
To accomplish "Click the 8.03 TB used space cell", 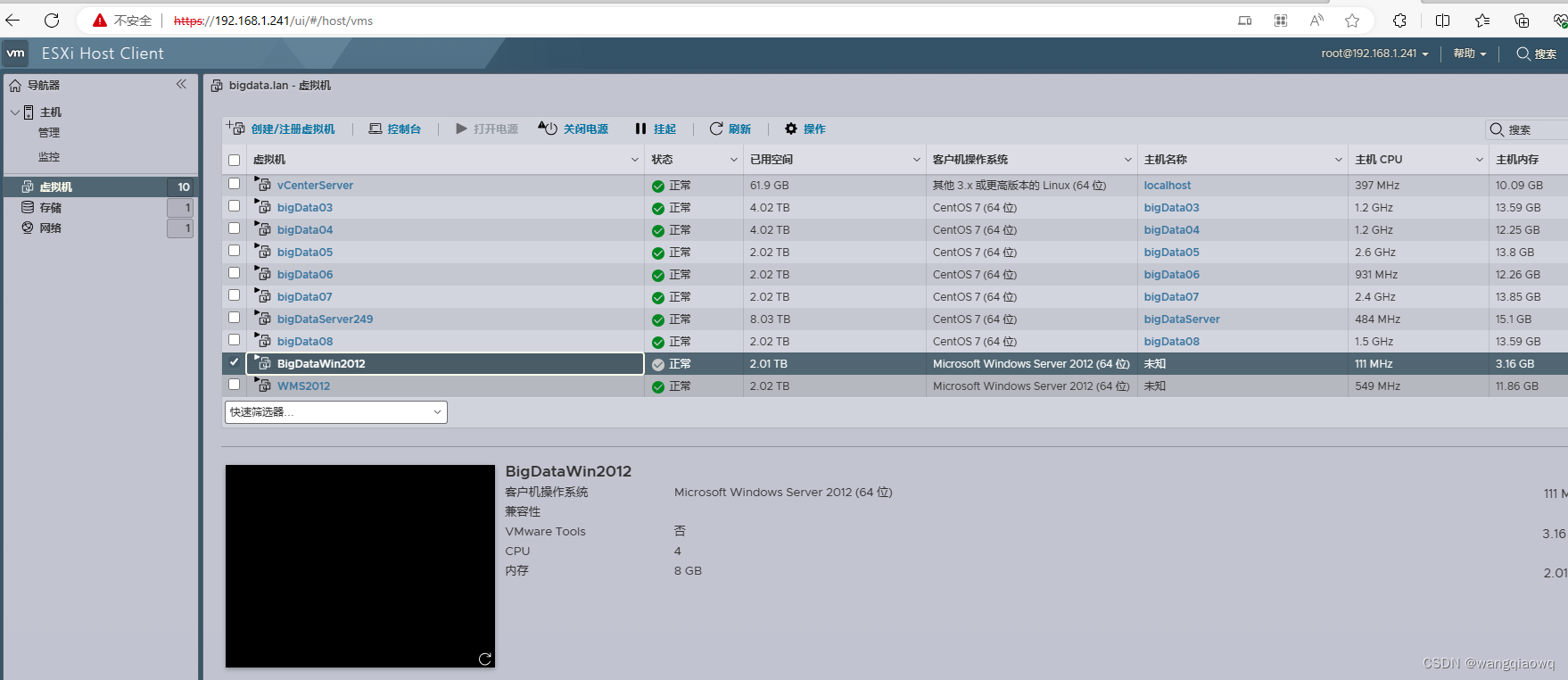I will [x=770, y=319].
